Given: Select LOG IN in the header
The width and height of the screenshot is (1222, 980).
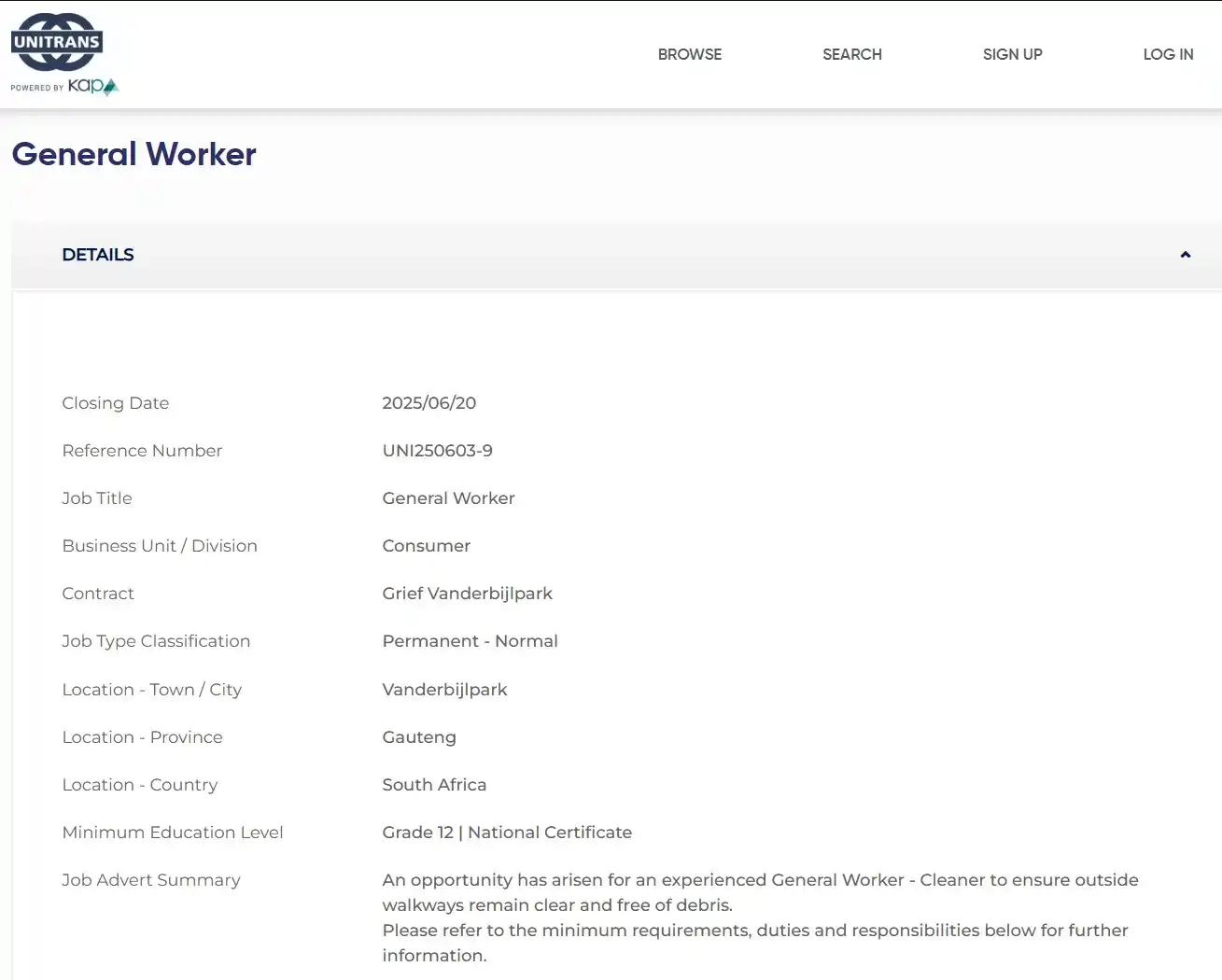Looking at the screenshot, I should pyautogui.click(x=1168, y=54).
